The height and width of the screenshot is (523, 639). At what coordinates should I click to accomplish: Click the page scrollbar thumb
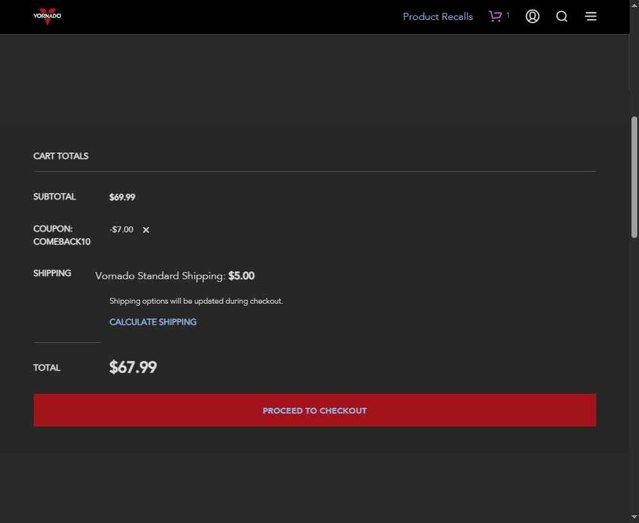[x=634, y=177]
